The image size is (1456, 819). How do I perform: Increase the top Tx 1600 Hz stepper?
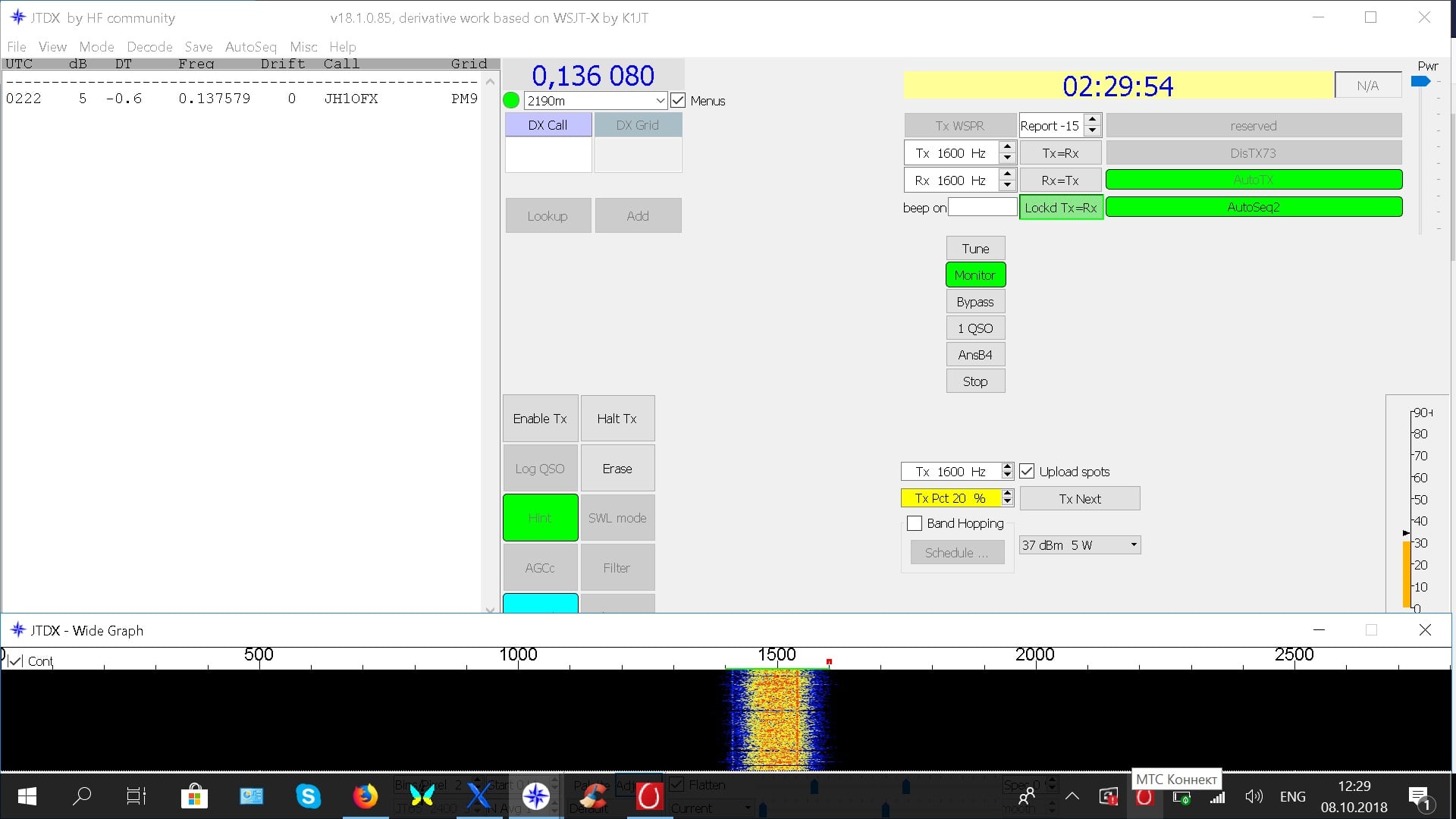1007,147
